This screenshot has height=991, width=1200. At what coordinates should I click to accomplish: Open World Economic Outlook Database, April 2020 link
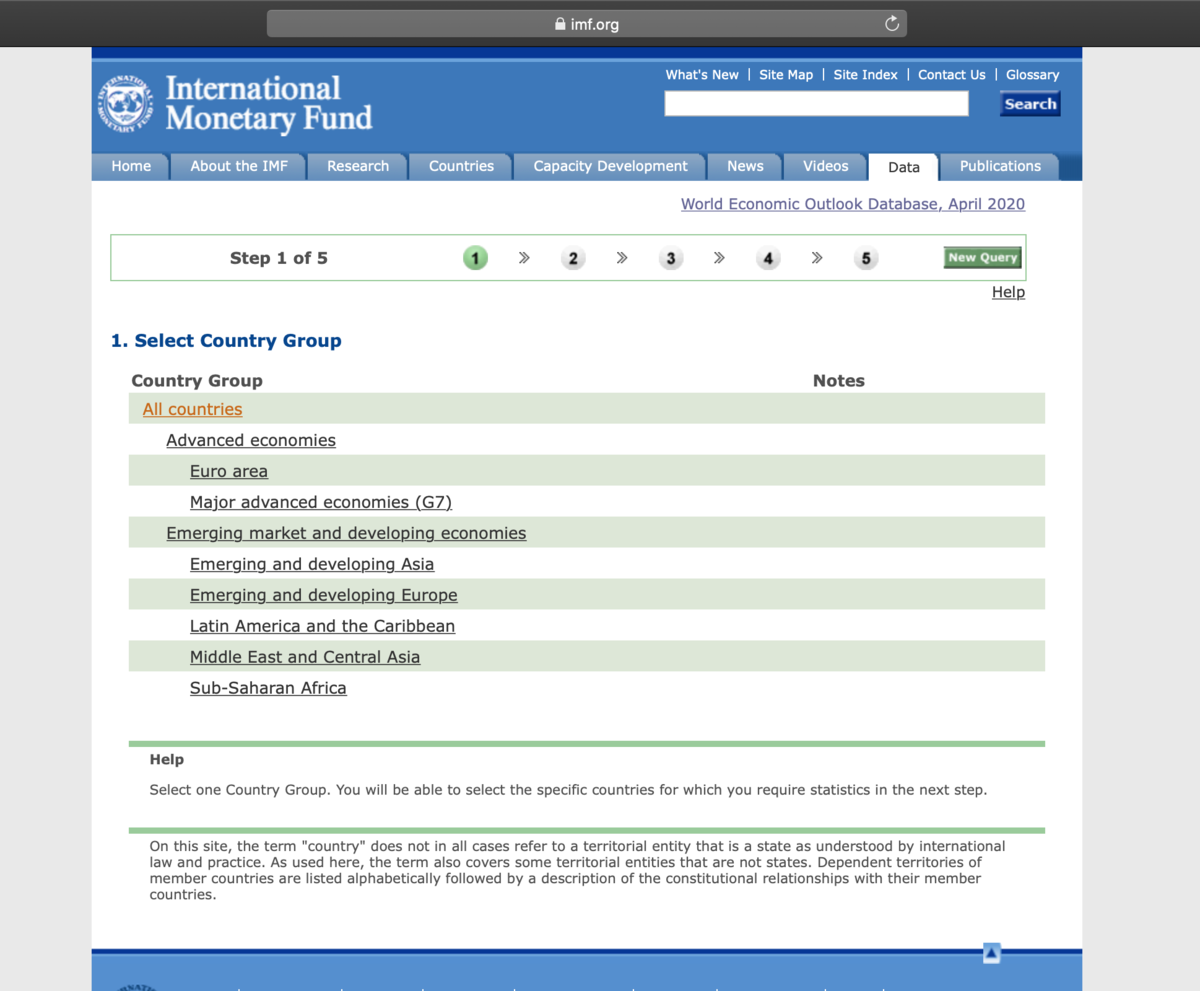coord(853,204)
